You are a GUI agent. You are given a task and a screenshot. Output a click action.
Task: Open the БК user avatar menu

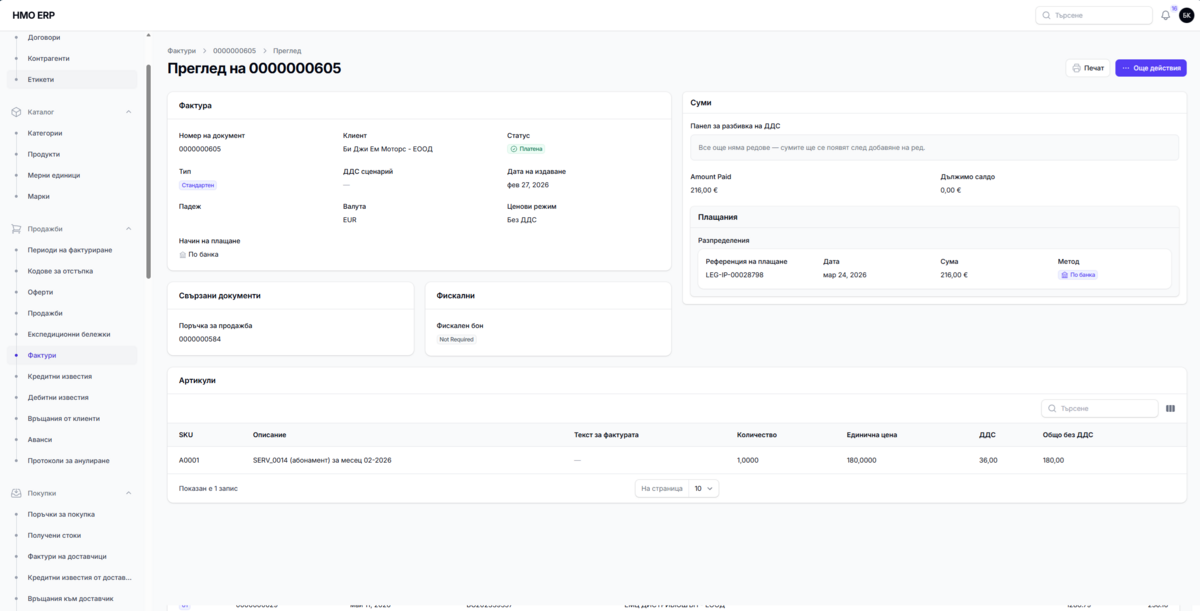1186,15
